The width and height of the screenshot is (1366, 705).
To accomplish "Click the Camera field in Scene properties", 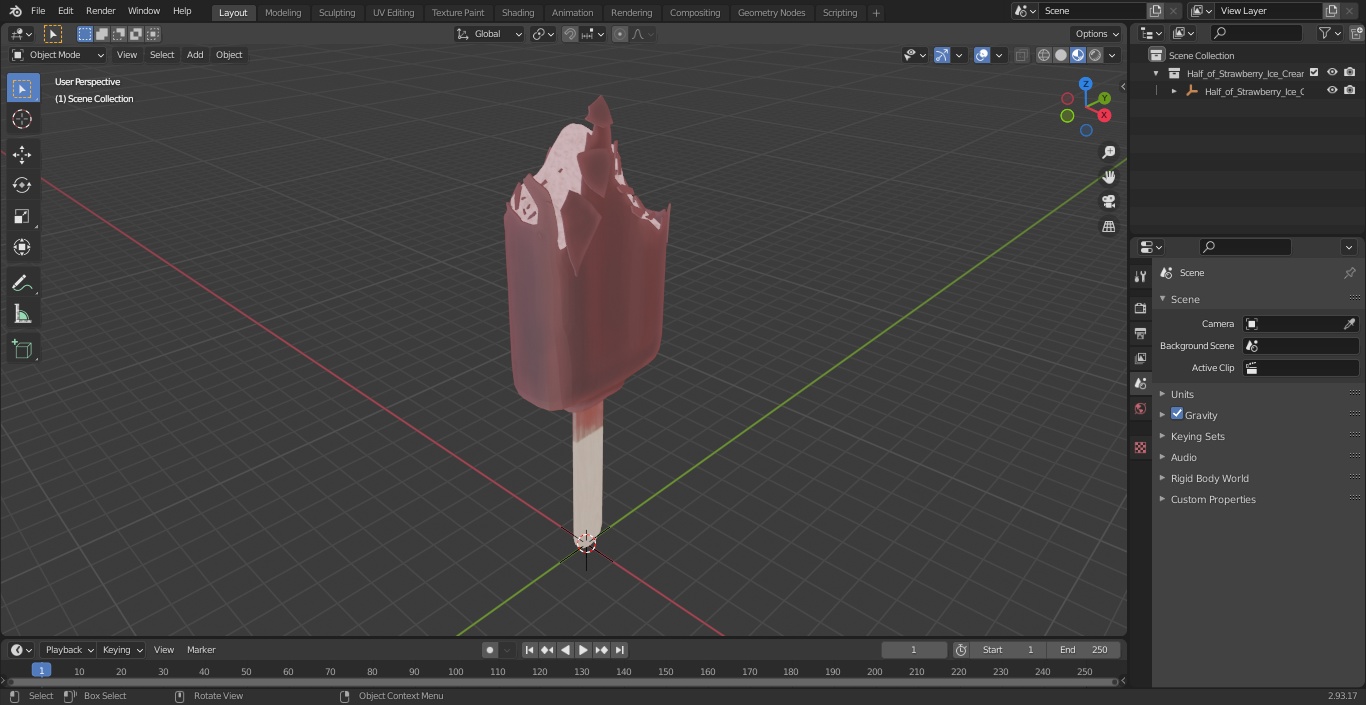I will coord(1300,324).
